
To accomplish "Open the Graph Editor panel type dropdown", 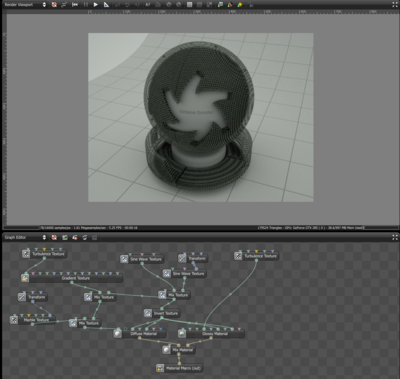I will (x=25, y=237).
